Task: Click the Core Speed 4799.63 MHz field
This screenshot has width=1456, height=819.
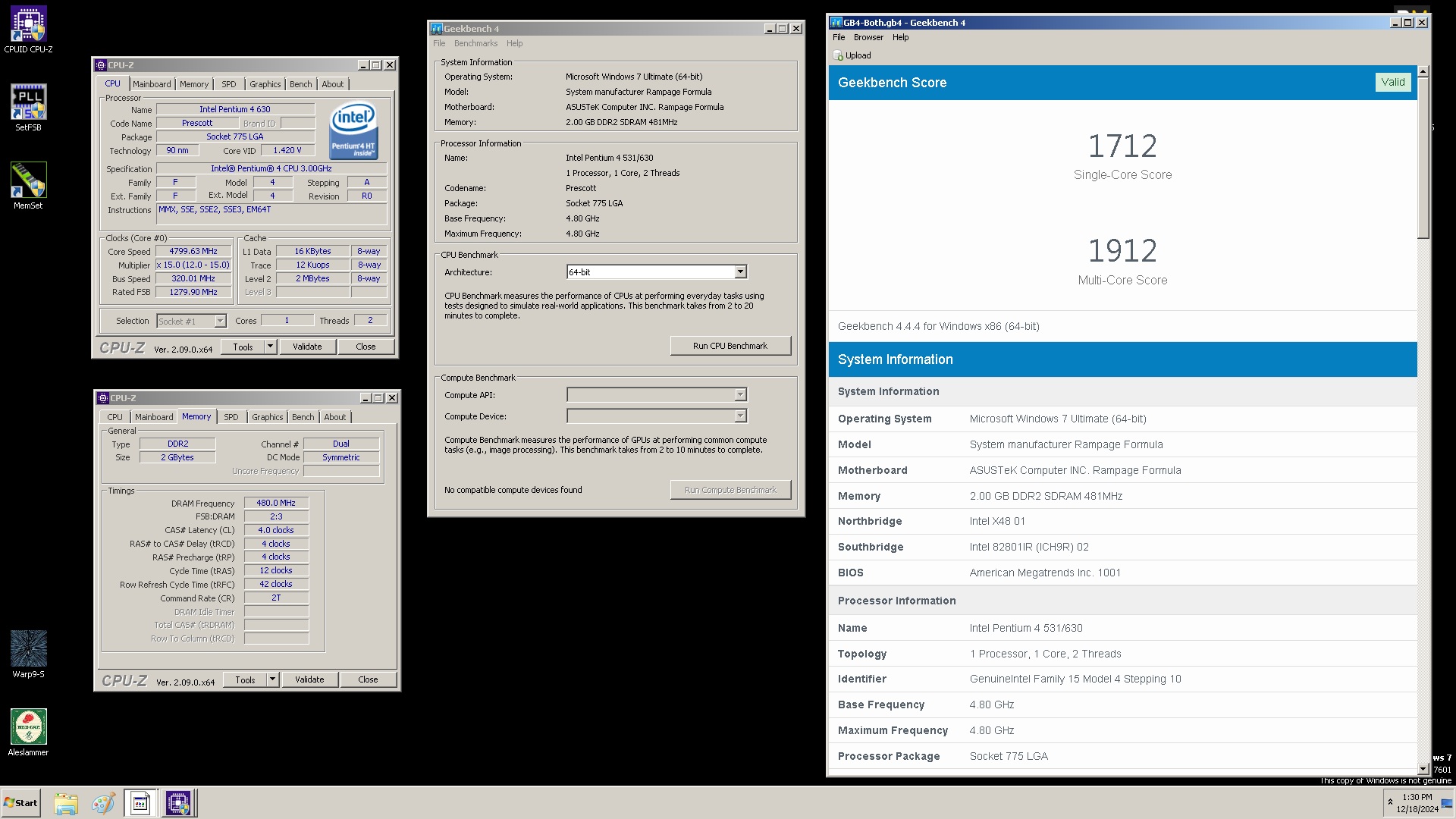Action: click(x=193, y=252)
